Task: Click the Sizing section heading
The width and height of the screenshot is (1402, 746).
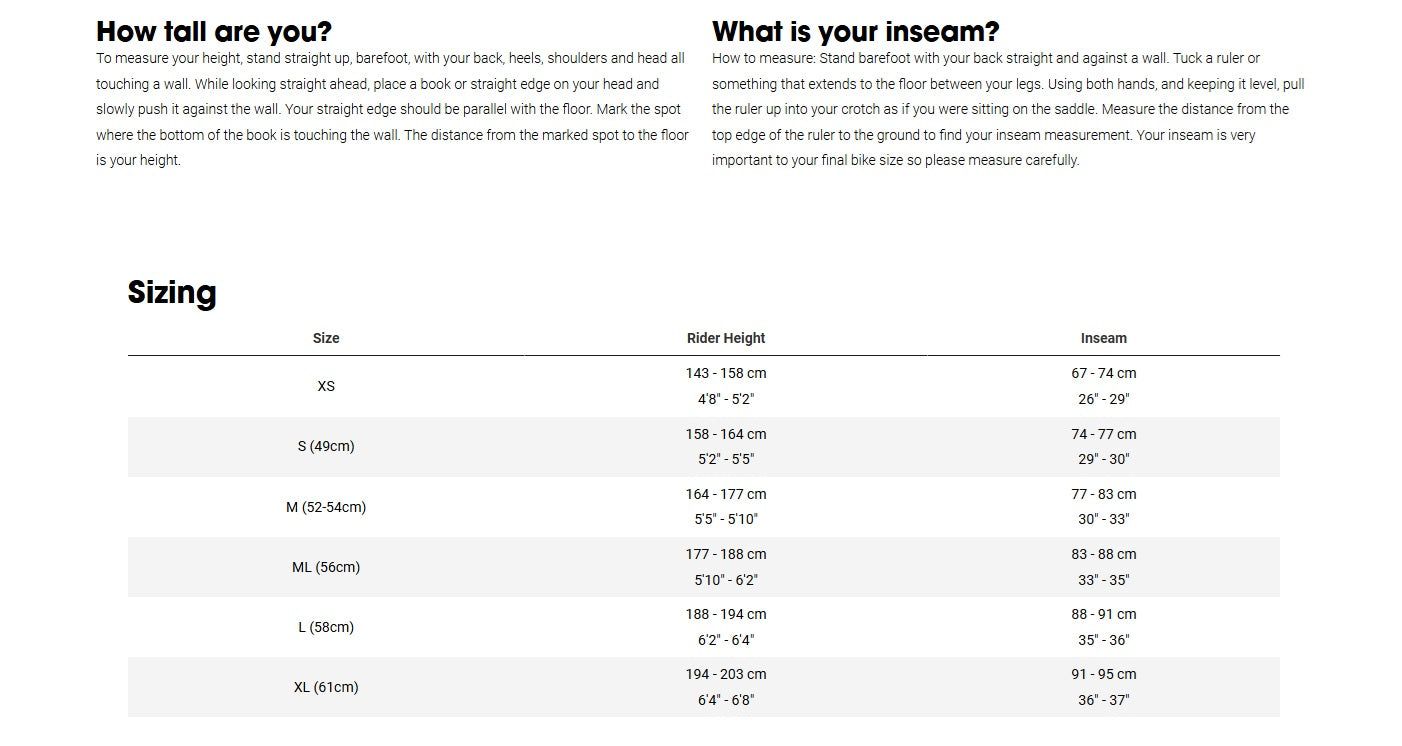Action: pyautogui.click(x=172, y=292)
